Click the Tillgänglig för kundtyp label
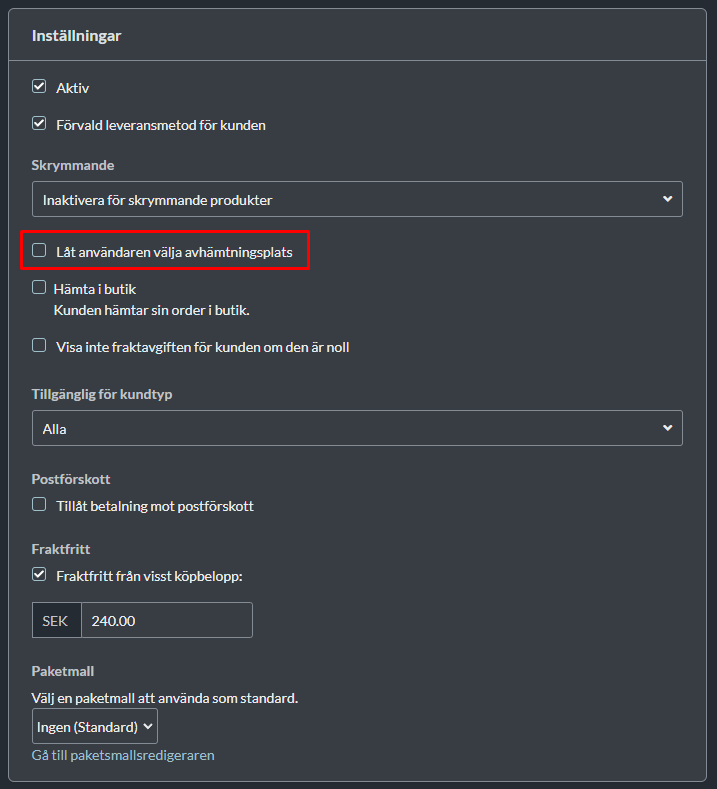Screen dimensions: 717x789 [x=102, y=394]
